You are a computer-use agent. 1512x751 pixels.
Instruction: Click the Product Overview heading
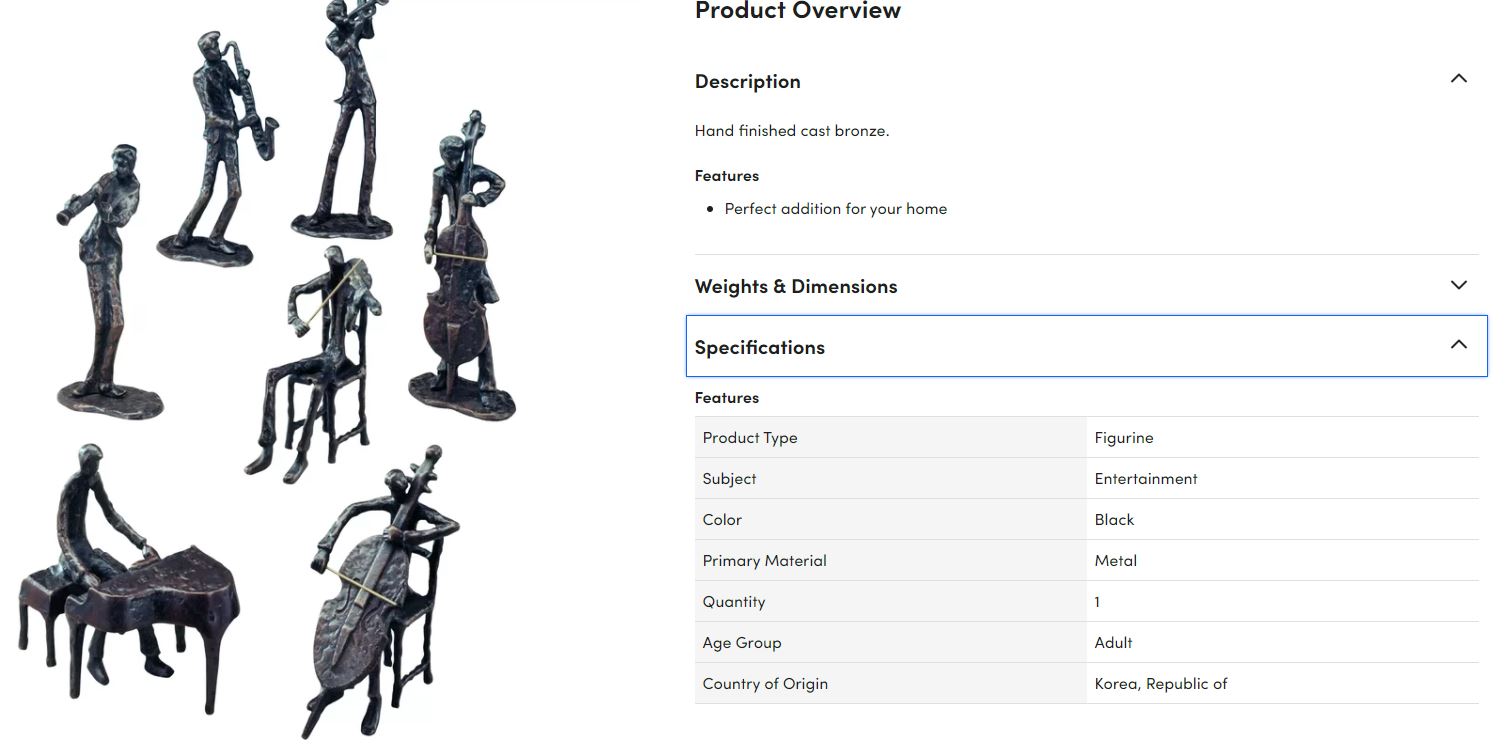click(798, 11)
